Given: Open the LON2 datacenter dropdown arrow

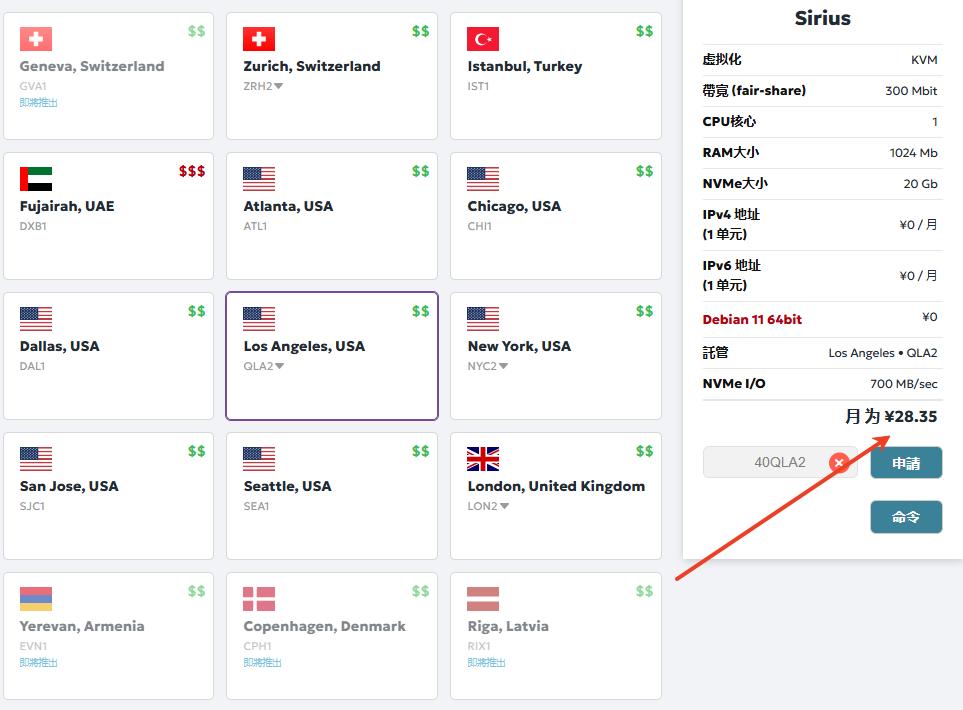Looking at the screenshot, I should [504, 506].
